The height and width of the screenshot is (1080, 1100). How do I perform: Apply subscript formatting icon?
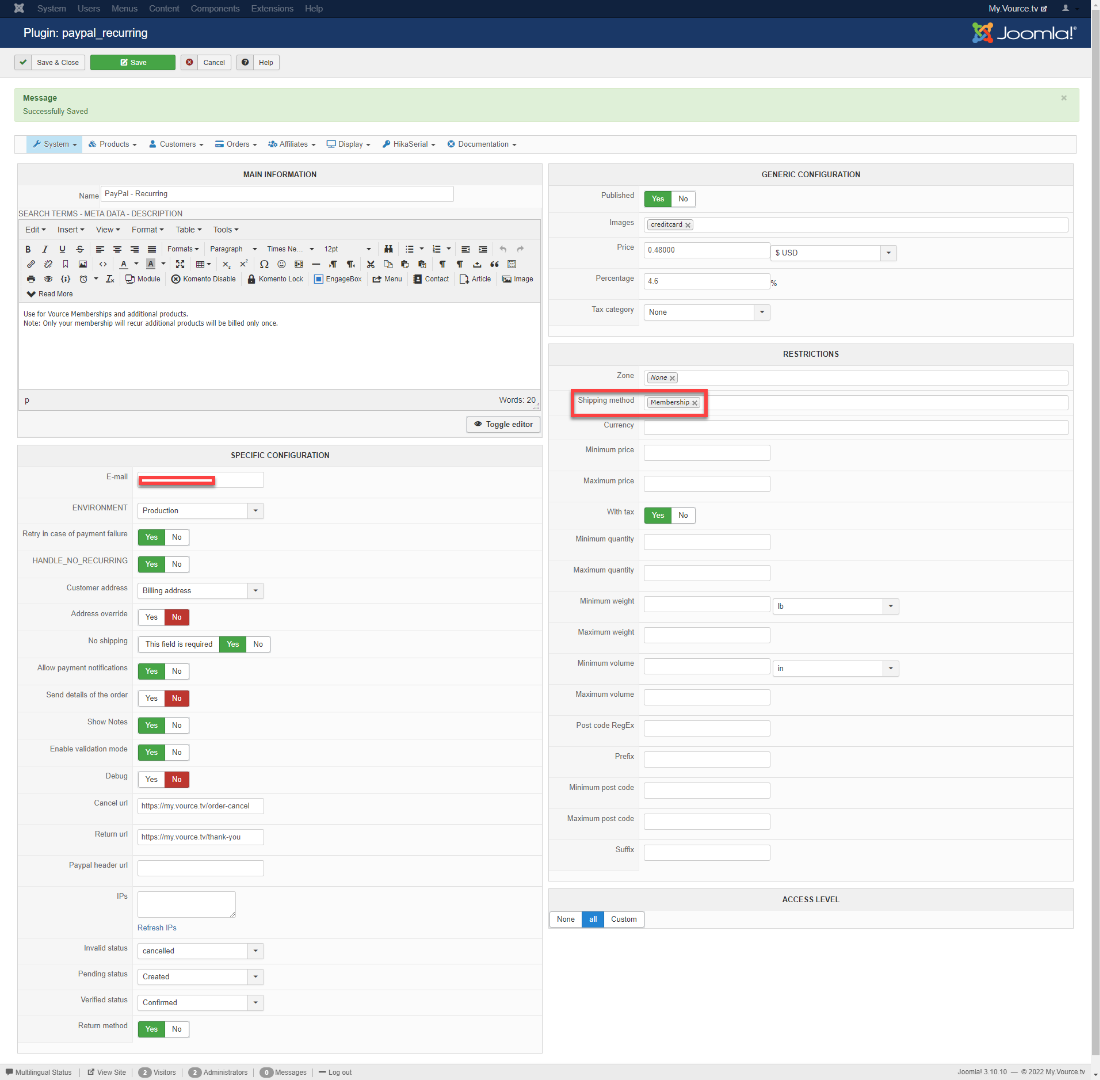227,265
